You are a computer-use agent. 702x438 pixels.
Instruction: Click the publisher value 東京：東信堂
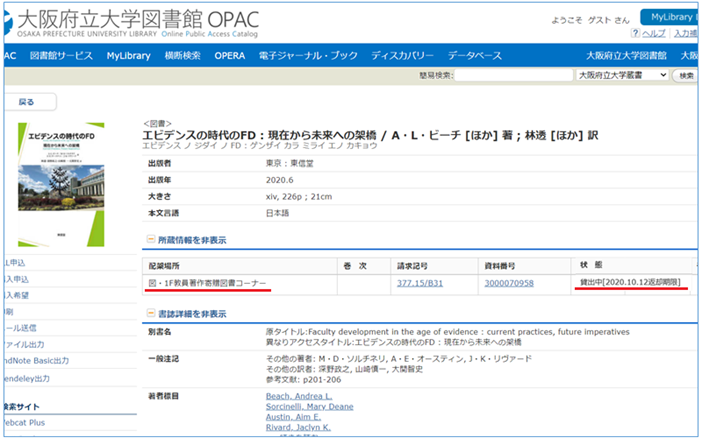click(290, 163)
